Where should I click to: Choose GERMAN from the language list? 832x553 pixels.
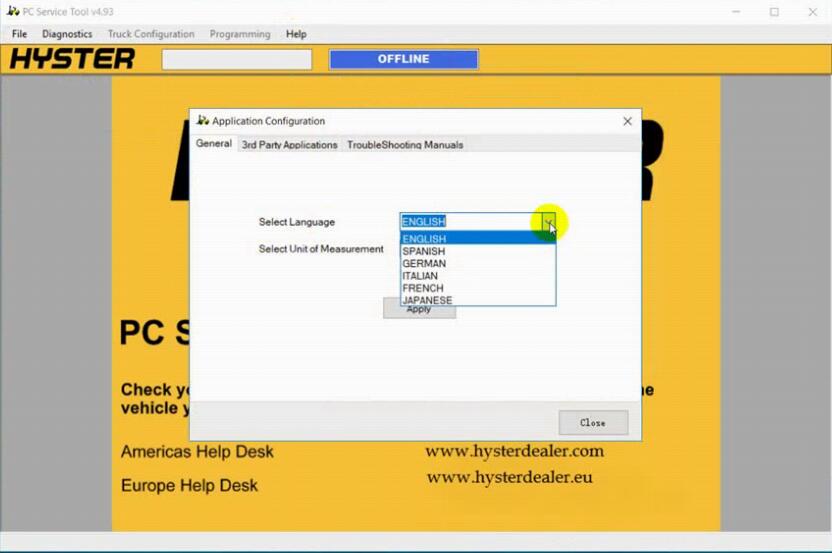(x=478, y=263)
